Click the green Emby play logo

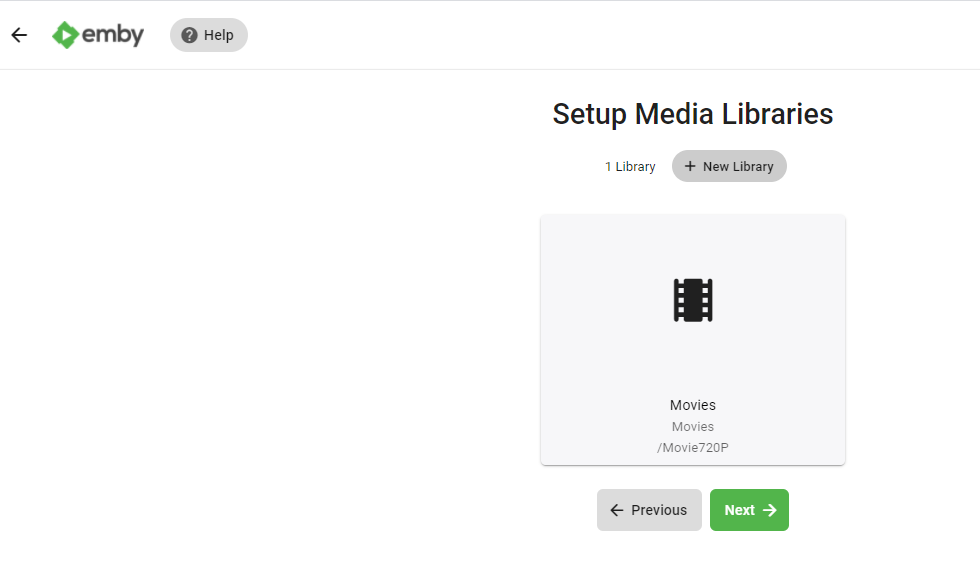(66, 35)
